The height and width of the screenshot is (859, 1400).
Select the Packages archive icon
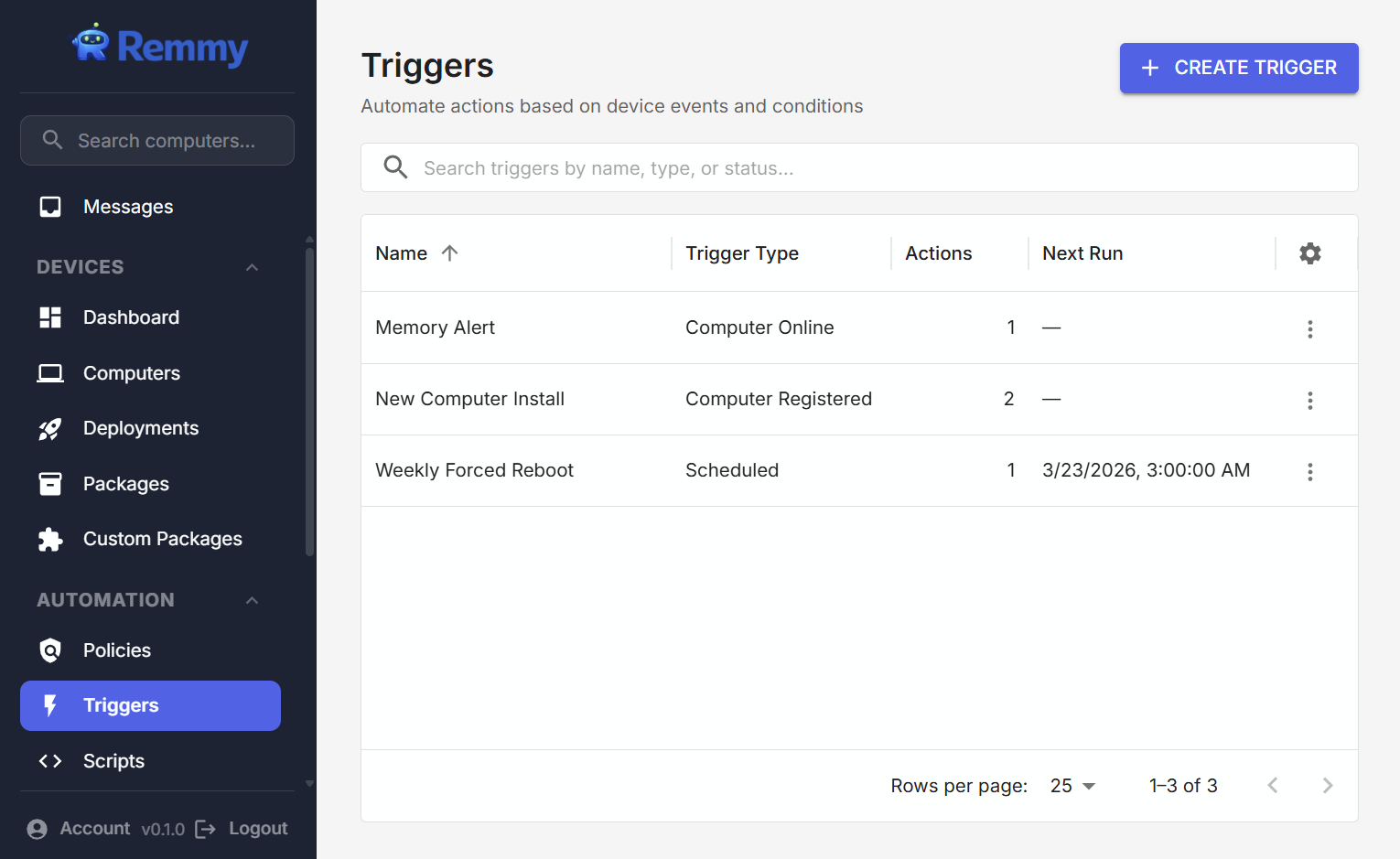(x=49, y=483)
